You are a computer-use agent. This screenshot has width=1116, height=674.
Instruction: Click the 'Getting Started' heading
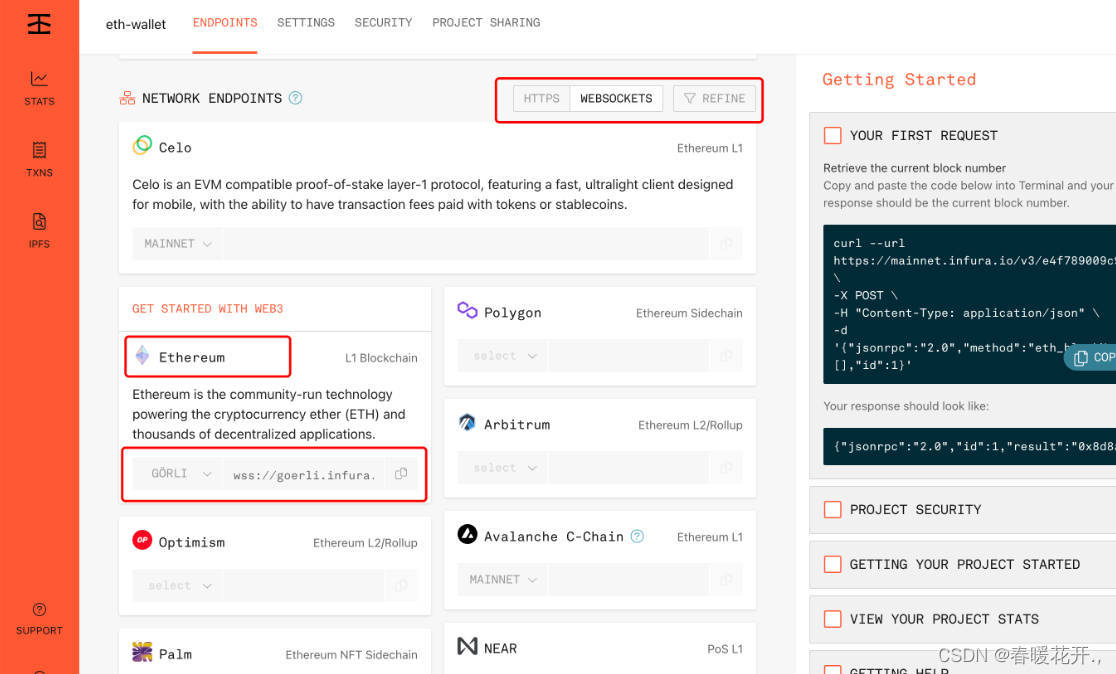click(899, 80)
